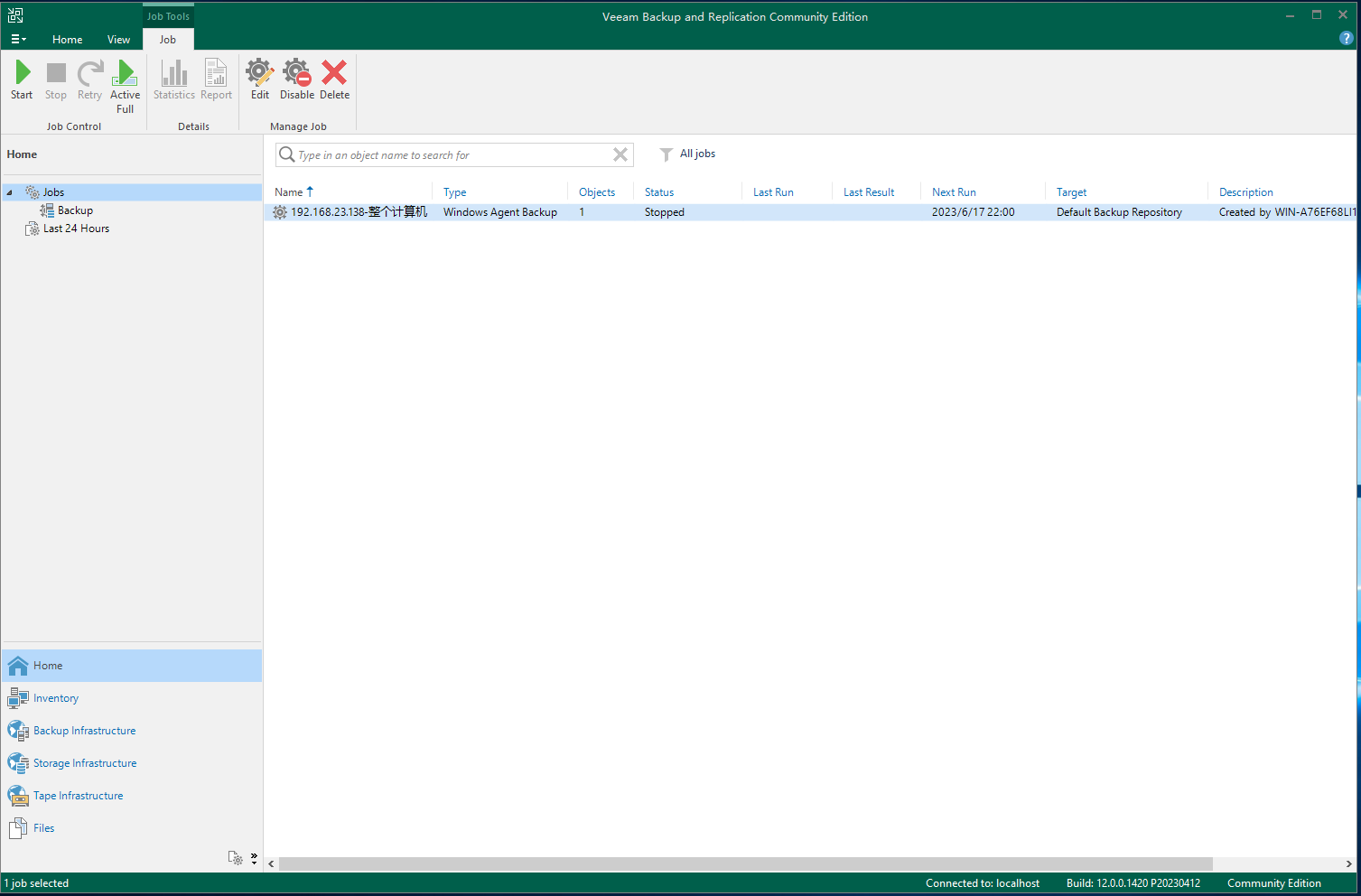The height and width of the screenshot is (896, 1361).
Task: Click the Stopped status cell
Action: [665, 212]
